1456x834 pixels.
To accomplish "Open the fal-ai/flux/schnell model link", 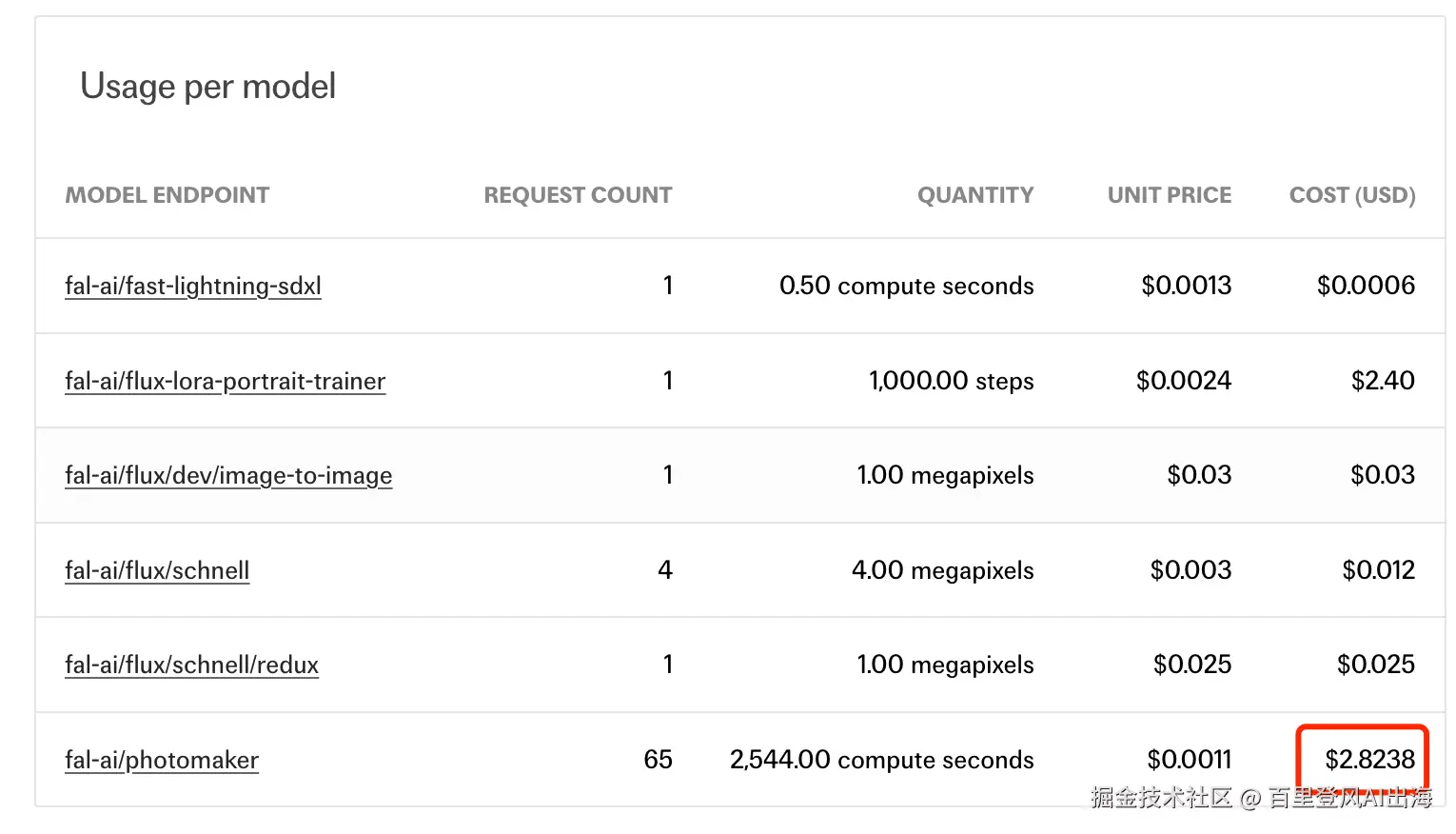I will pos(157,570).
